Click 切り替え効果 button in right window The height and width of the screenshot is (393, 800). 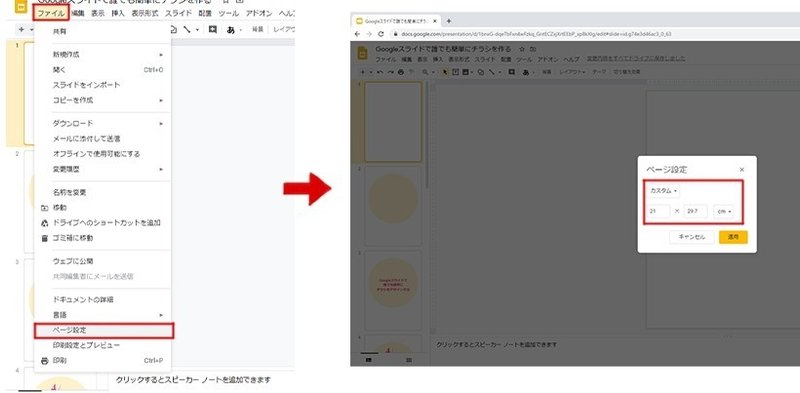point(627,72)
